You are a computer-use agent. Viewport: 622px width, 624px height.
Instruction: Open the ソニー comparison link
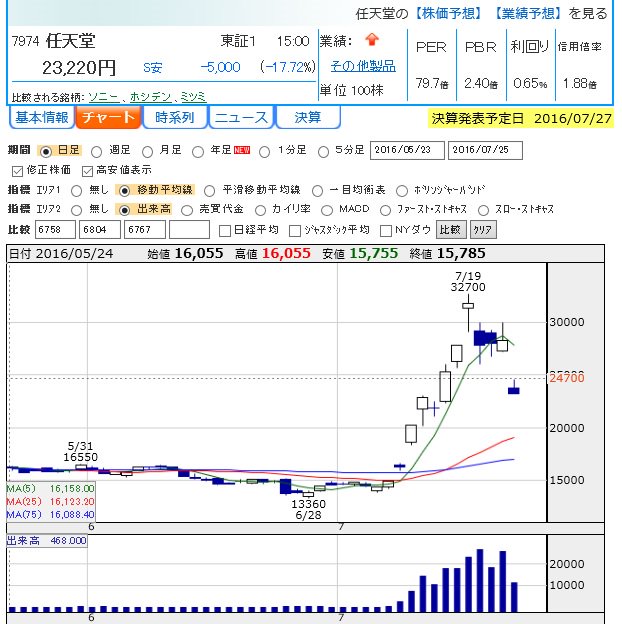104,97
